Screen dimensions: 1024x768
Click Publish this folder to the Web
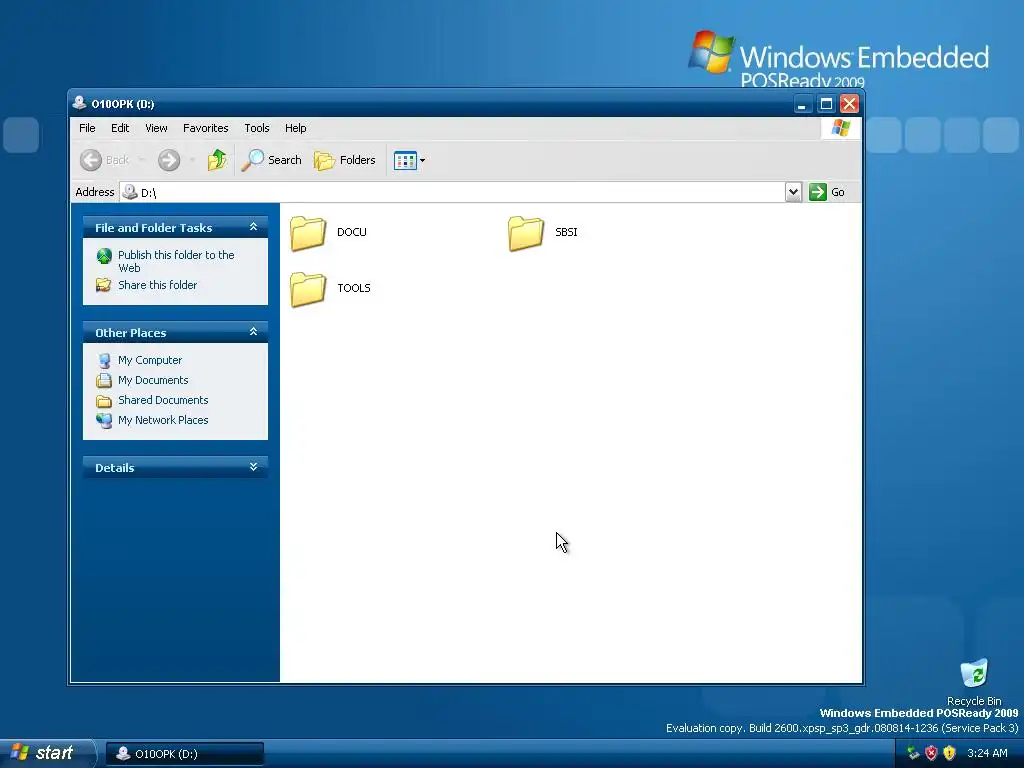point(176,261)
